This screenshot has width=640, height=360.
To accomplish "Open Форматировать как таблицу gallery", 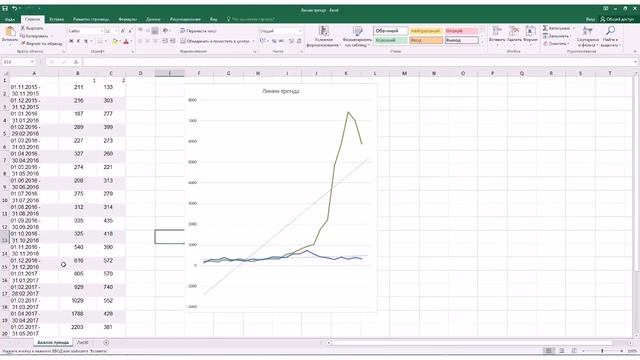I will tap(357, 36).
